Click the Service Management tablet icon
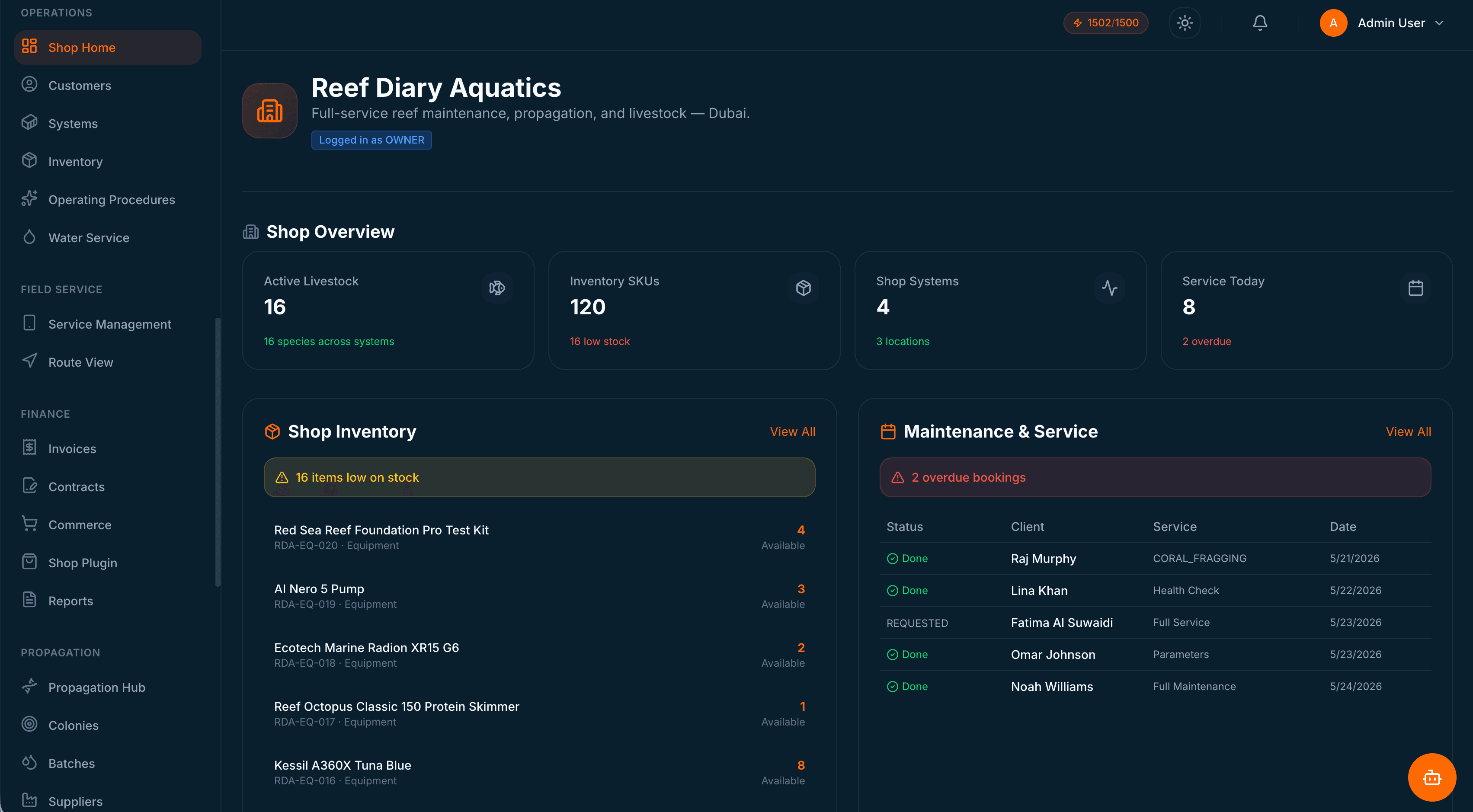The image size is (1473, 812). tap(29, 323)
